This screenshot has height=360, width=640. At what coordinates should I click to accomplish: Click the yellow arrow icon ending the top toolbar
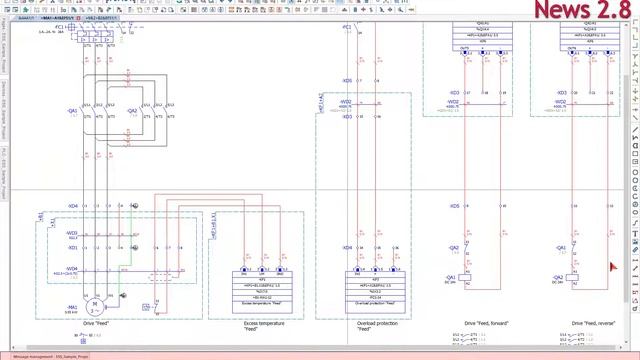coord(411,9)
